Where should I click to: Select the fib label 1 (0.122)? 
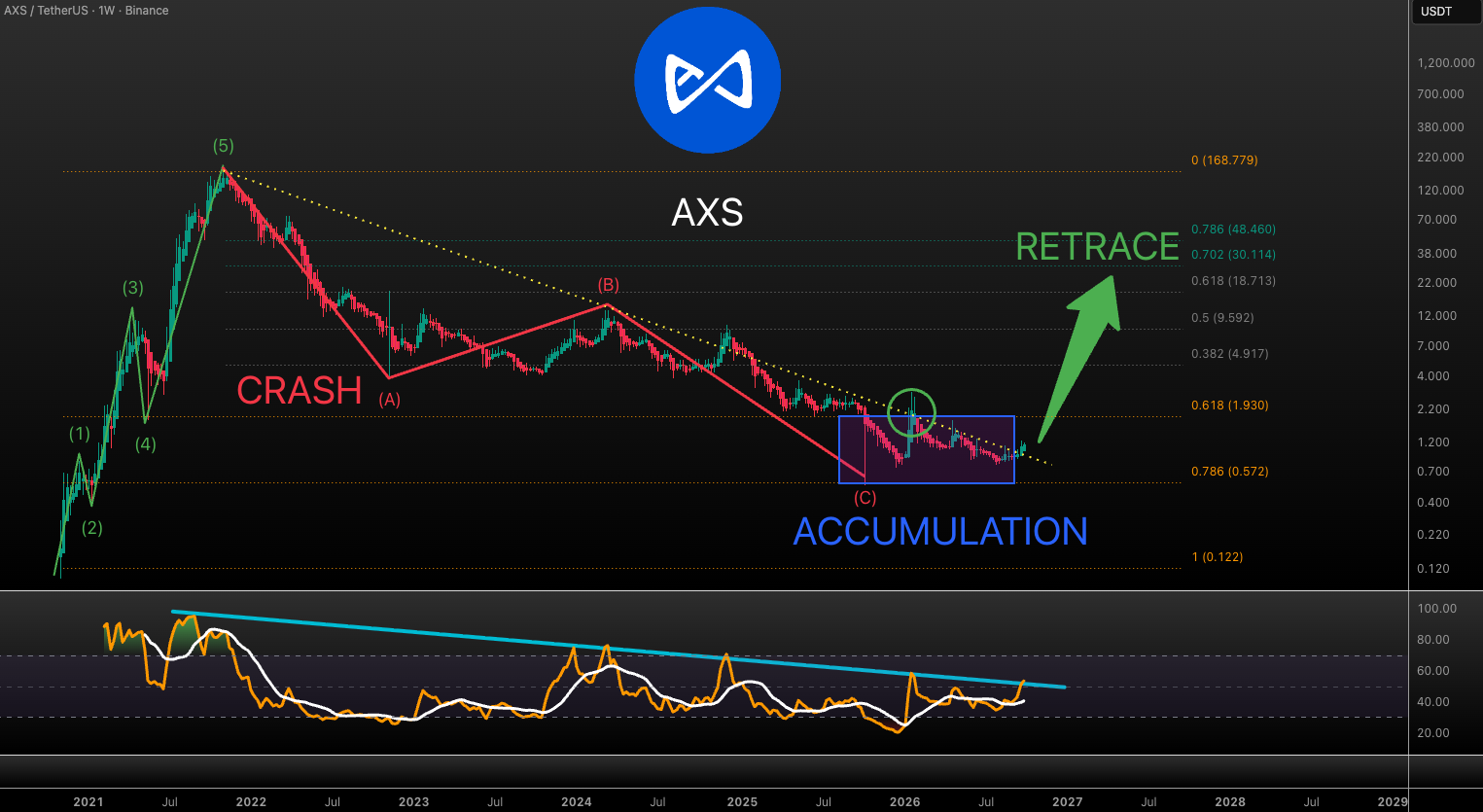pyautogui.click(x=1218, y=557)
